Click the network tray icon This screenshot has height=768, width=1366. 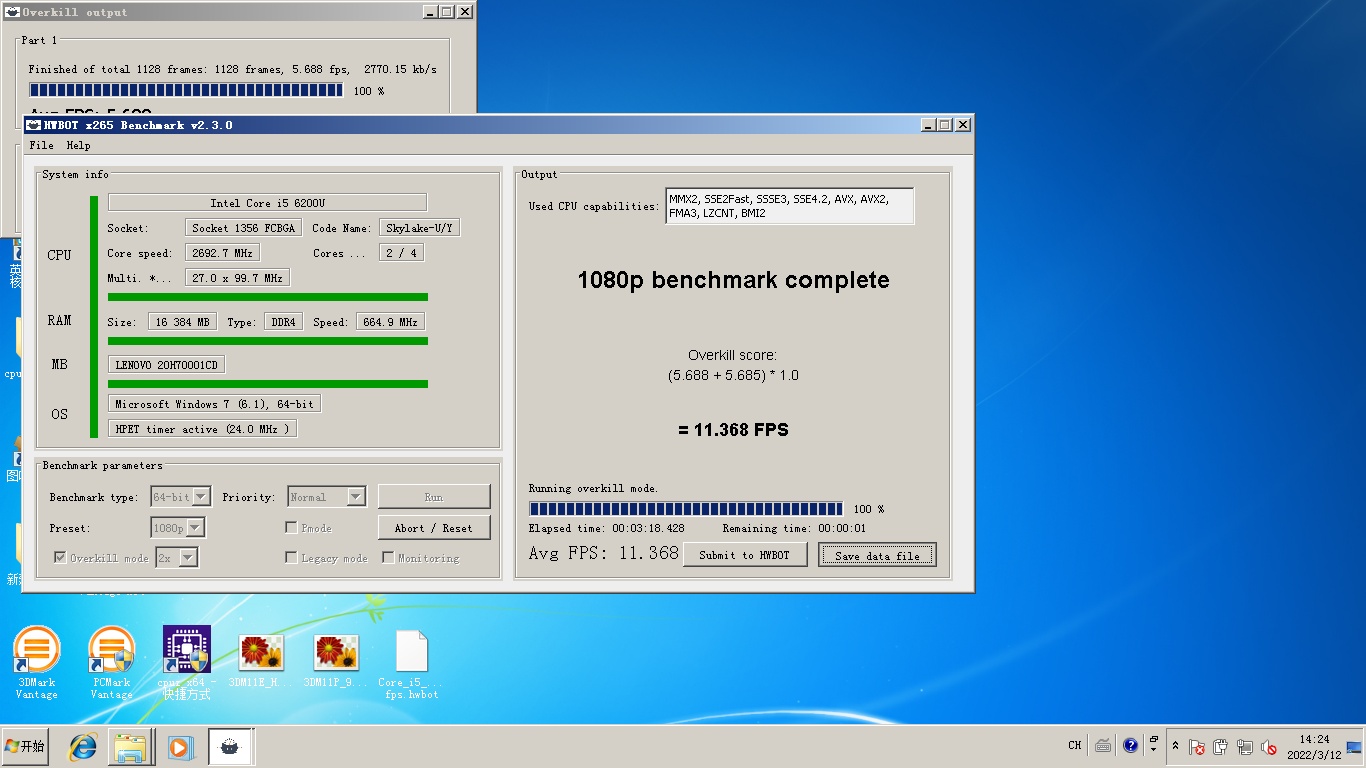(1245, 747)
